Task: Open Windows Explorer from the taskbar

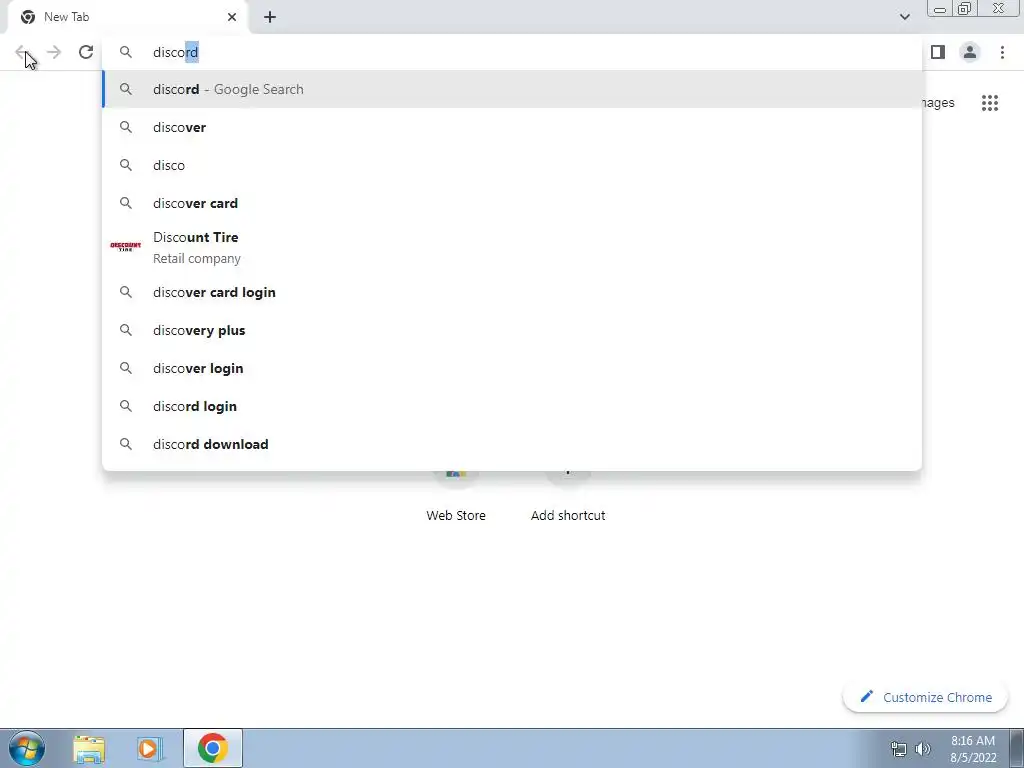Action: point(89,748)
